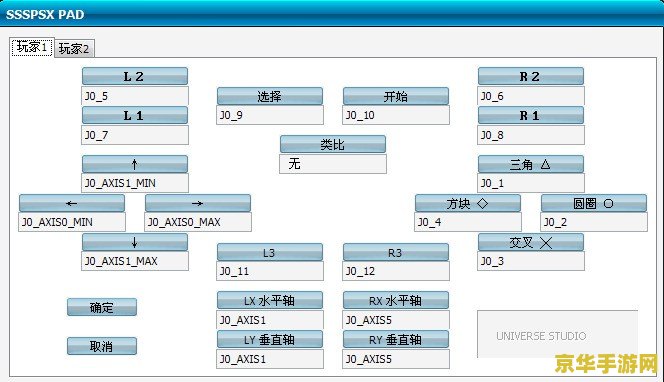This screenshot has width=664, height=382.
Task: Select the J0_AXIS1 field under LX 水平轴
Action: click(270, 320)
